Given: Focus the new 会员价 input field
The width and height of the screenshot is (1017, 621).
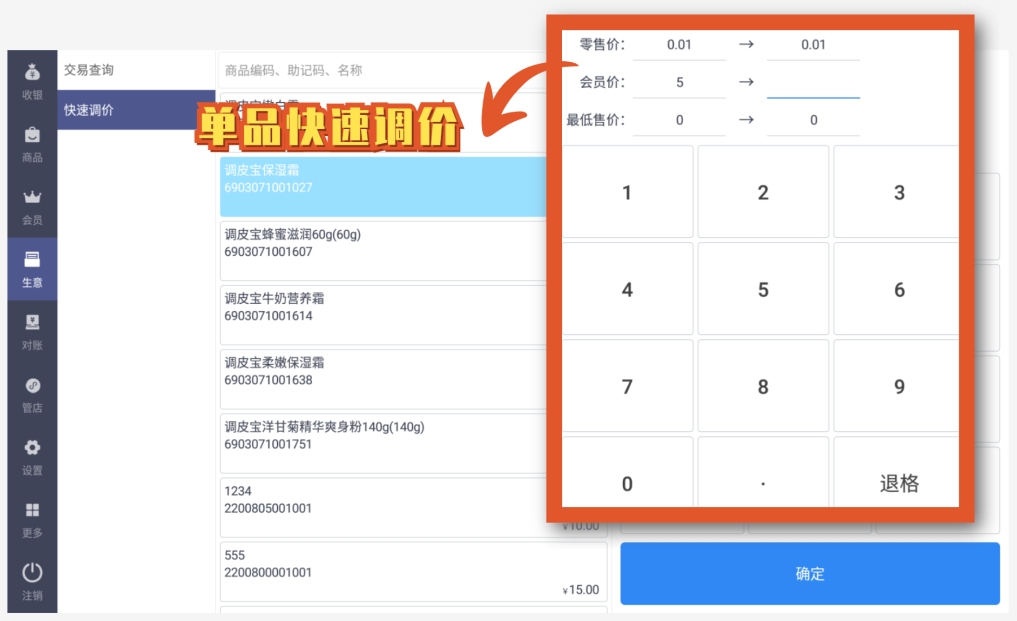Looking at the screenshot, I should pyautogui.click(x=813, y=83).
